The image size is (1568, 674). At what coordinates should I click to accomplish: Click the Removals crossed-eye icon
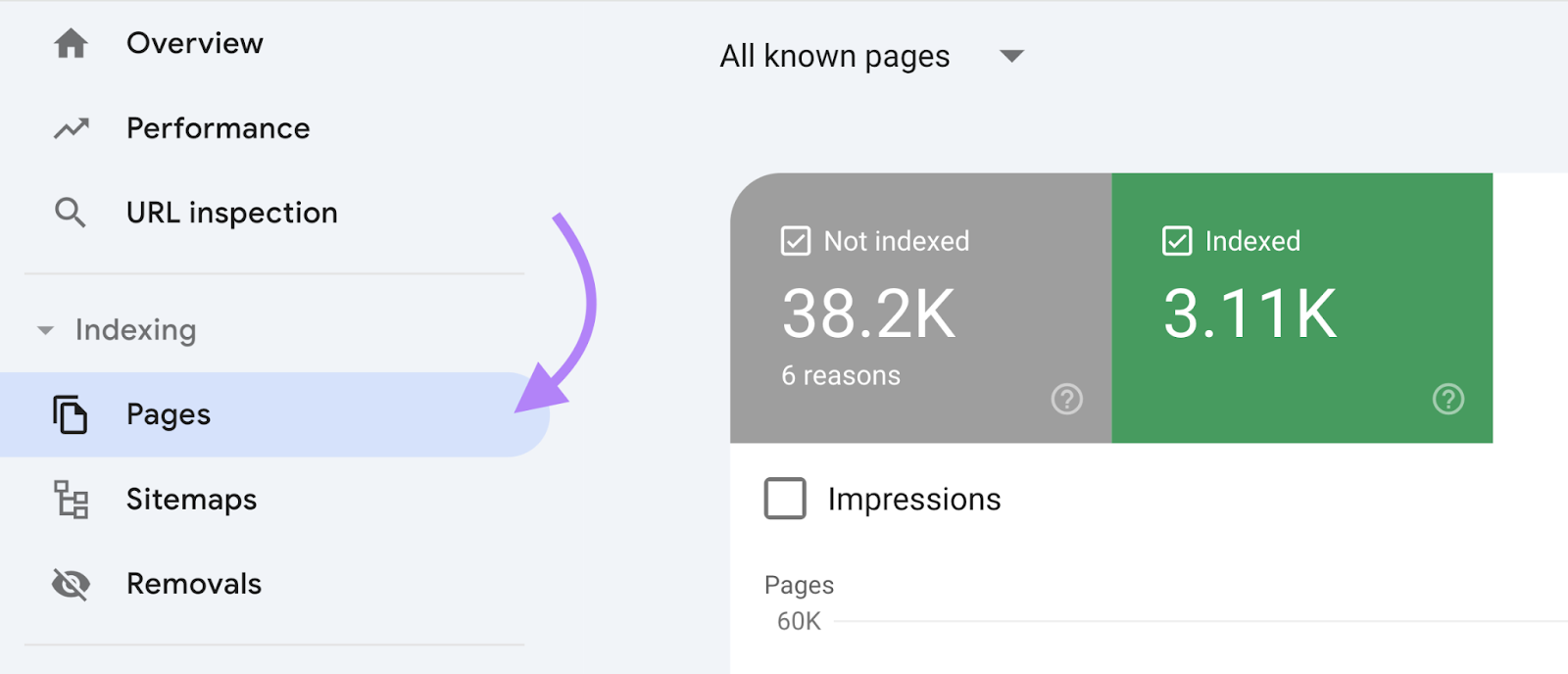pos(71,585)
